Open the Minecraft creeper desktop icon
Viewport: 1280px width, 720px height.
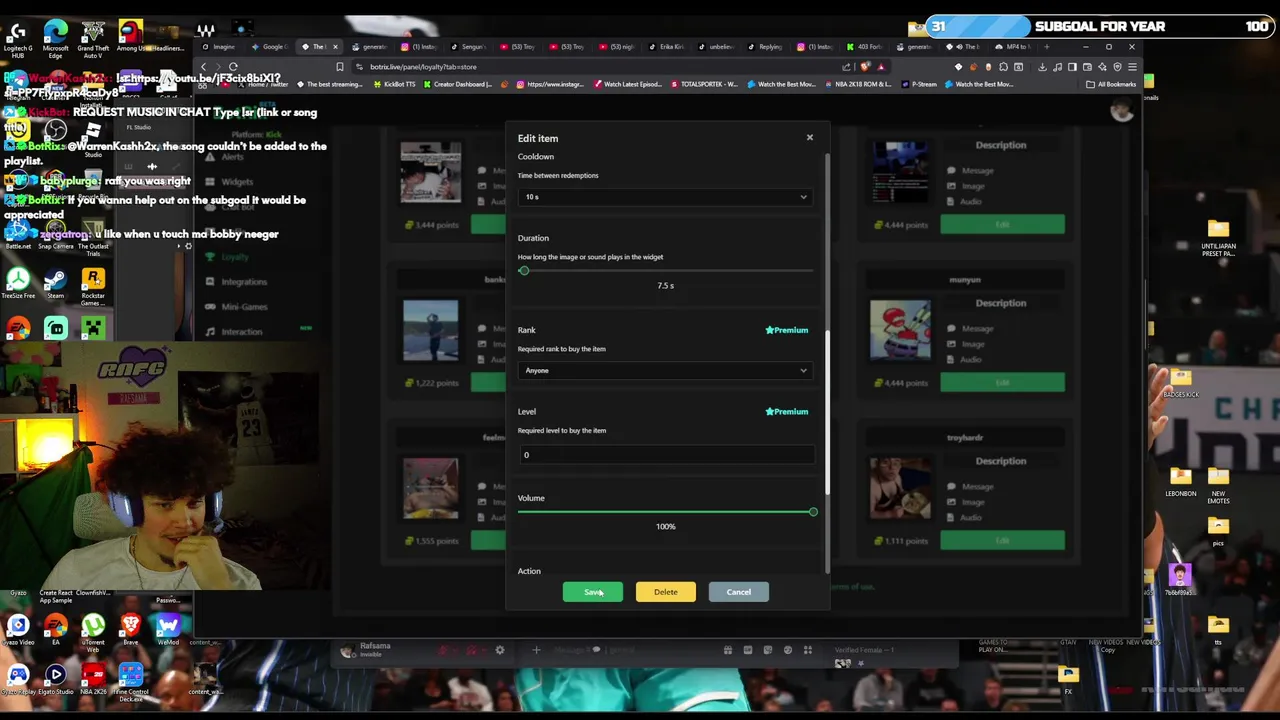point(93,329)
